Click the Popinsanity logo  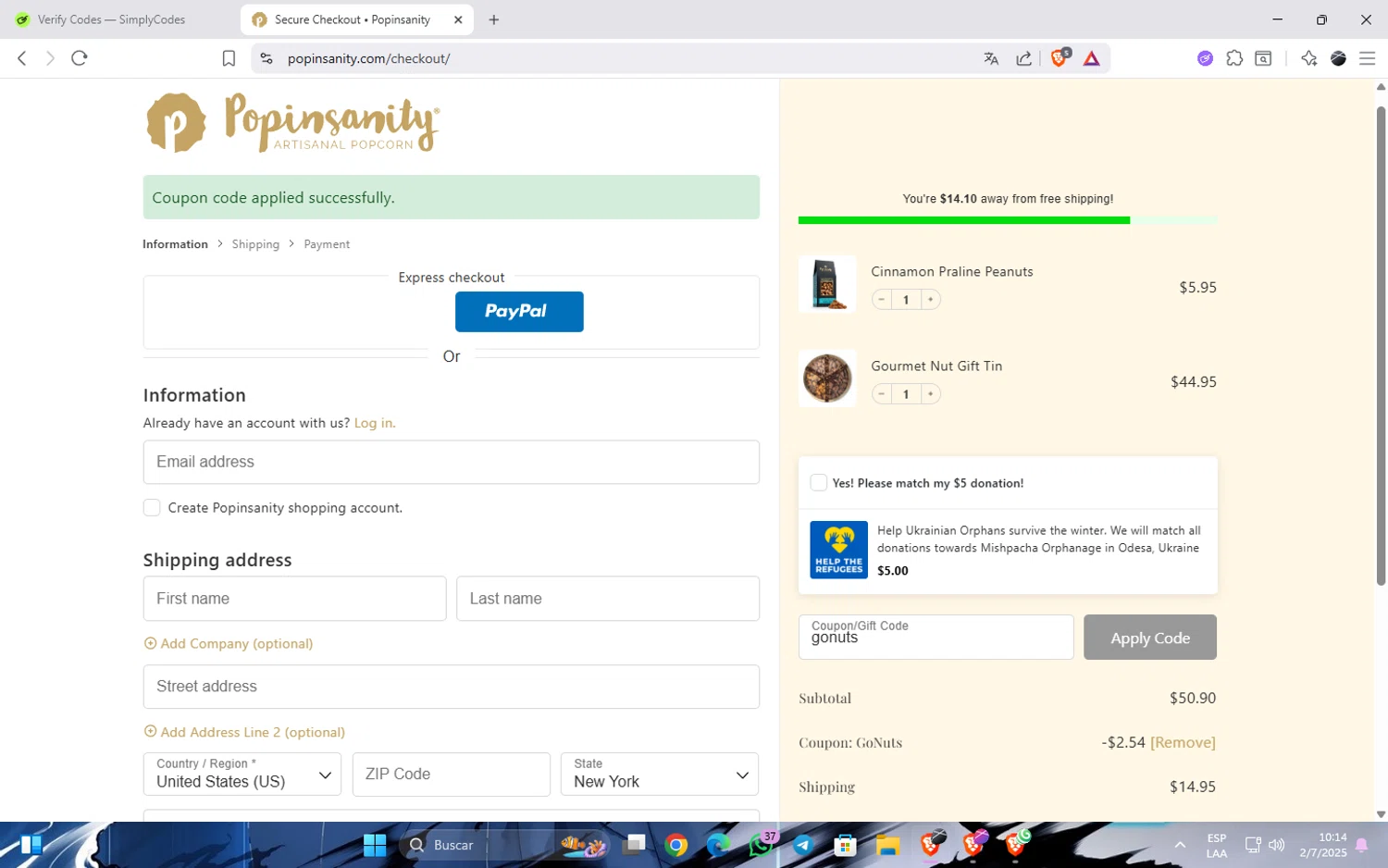pos(292,122)
